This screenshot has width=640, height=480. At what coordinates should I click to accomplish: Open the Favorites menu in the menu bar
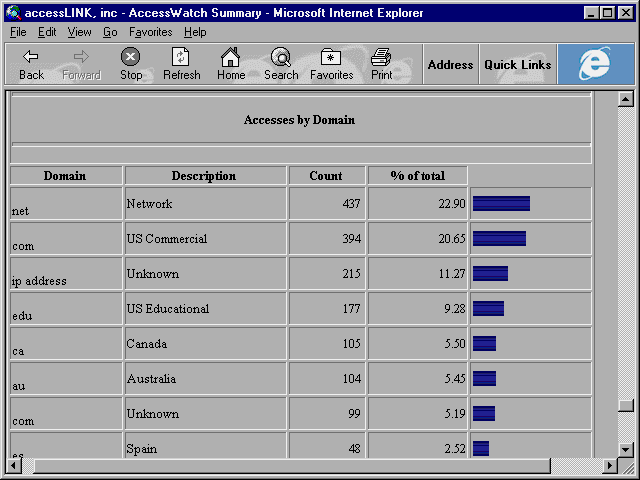pyautogui.click(x=151, y=32)
